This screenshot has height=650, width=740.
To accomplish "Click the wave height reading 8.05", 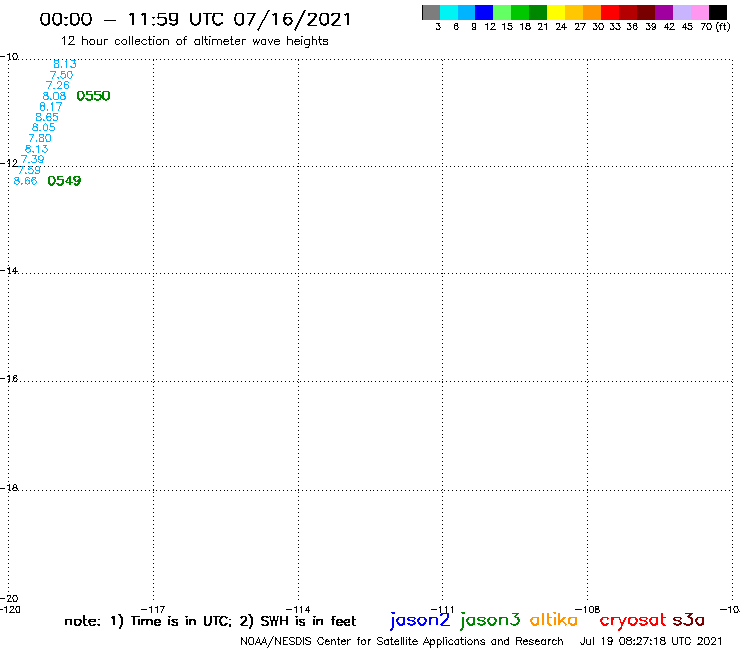I will 43,127.
